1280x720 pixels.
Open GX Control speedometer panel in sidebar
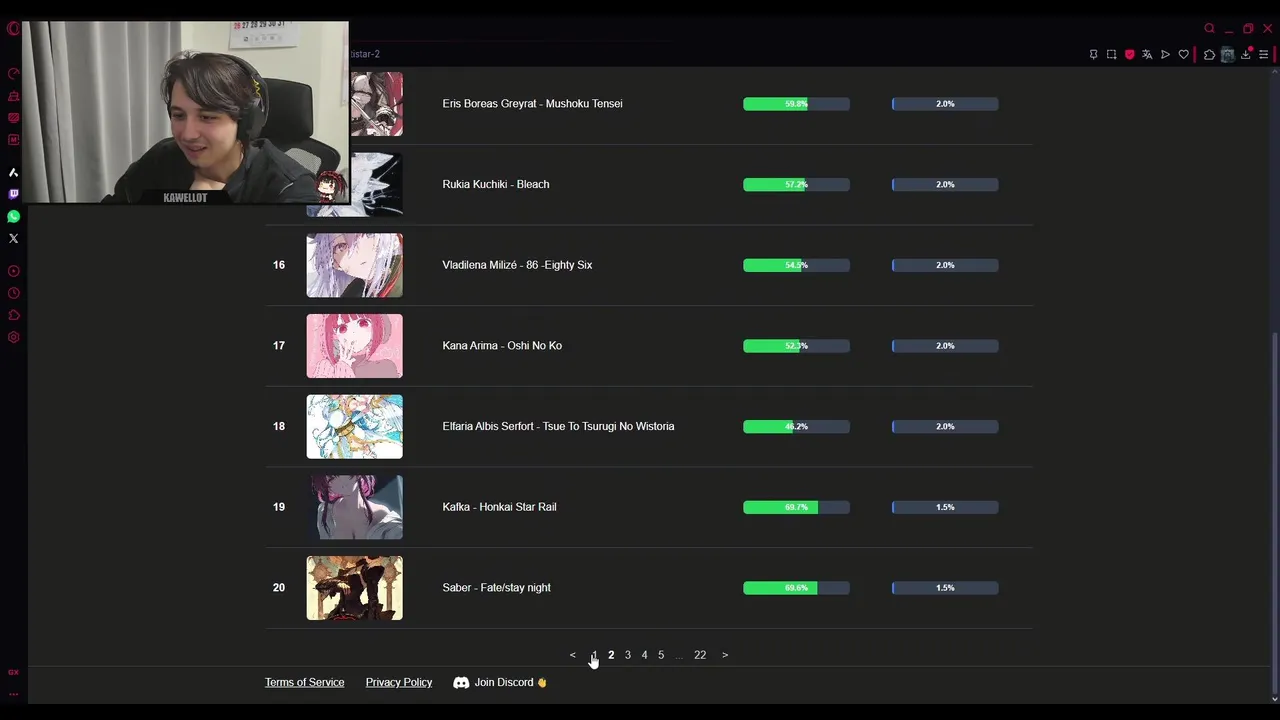point(13,74)
